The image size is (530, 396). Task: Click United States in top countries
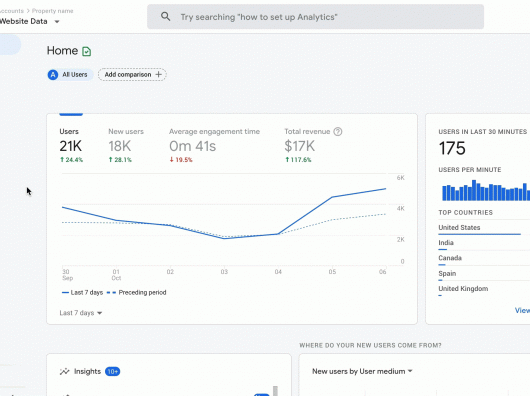pyautogui.click(x=459, y=228)
